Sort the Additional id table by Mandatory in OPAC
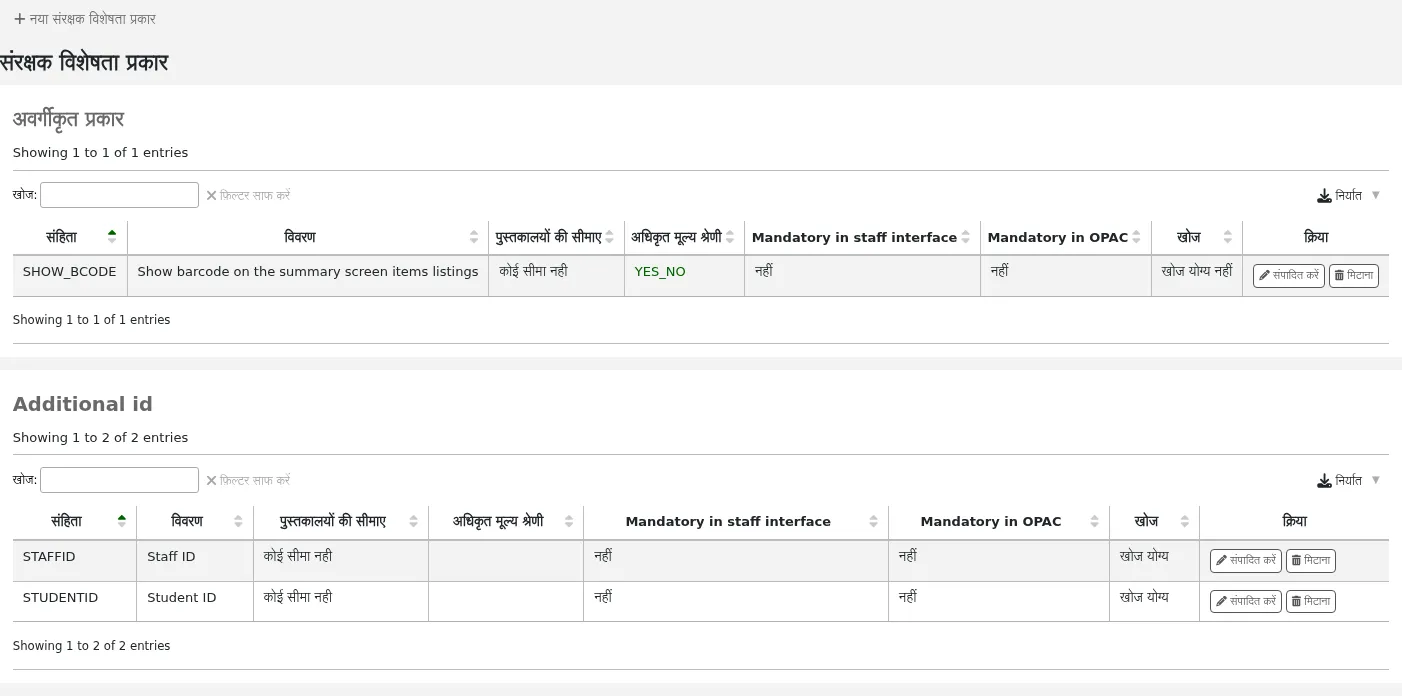Viewport: 1402px width, 696px height. pos(999,521)
